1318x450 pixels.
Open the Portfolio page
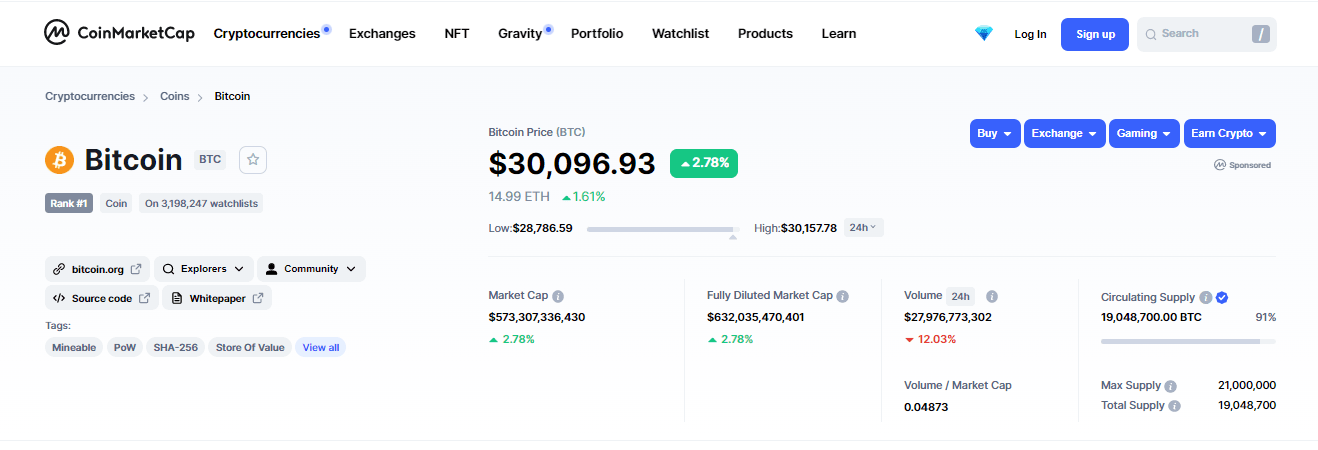tap(597, 33)
